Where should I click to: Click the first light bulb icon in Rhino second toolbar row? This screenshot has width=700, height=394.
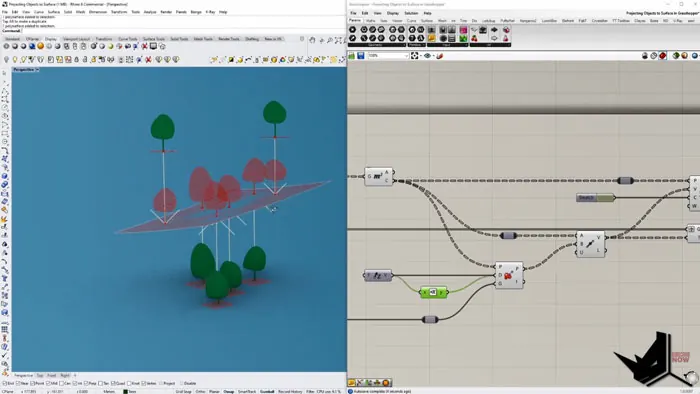click(6, 59)
